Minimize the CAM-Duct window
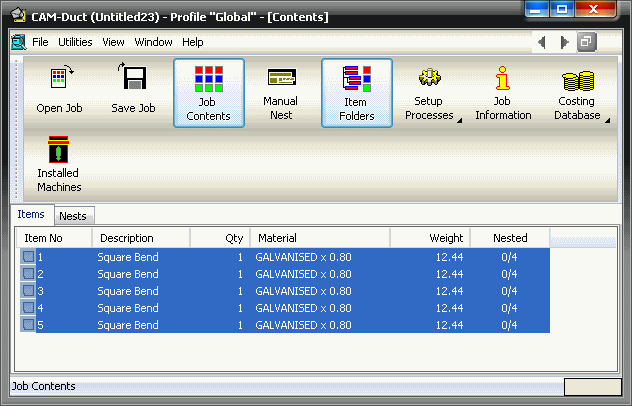This screenshot has width=632, height=406. tap(536, 9)
